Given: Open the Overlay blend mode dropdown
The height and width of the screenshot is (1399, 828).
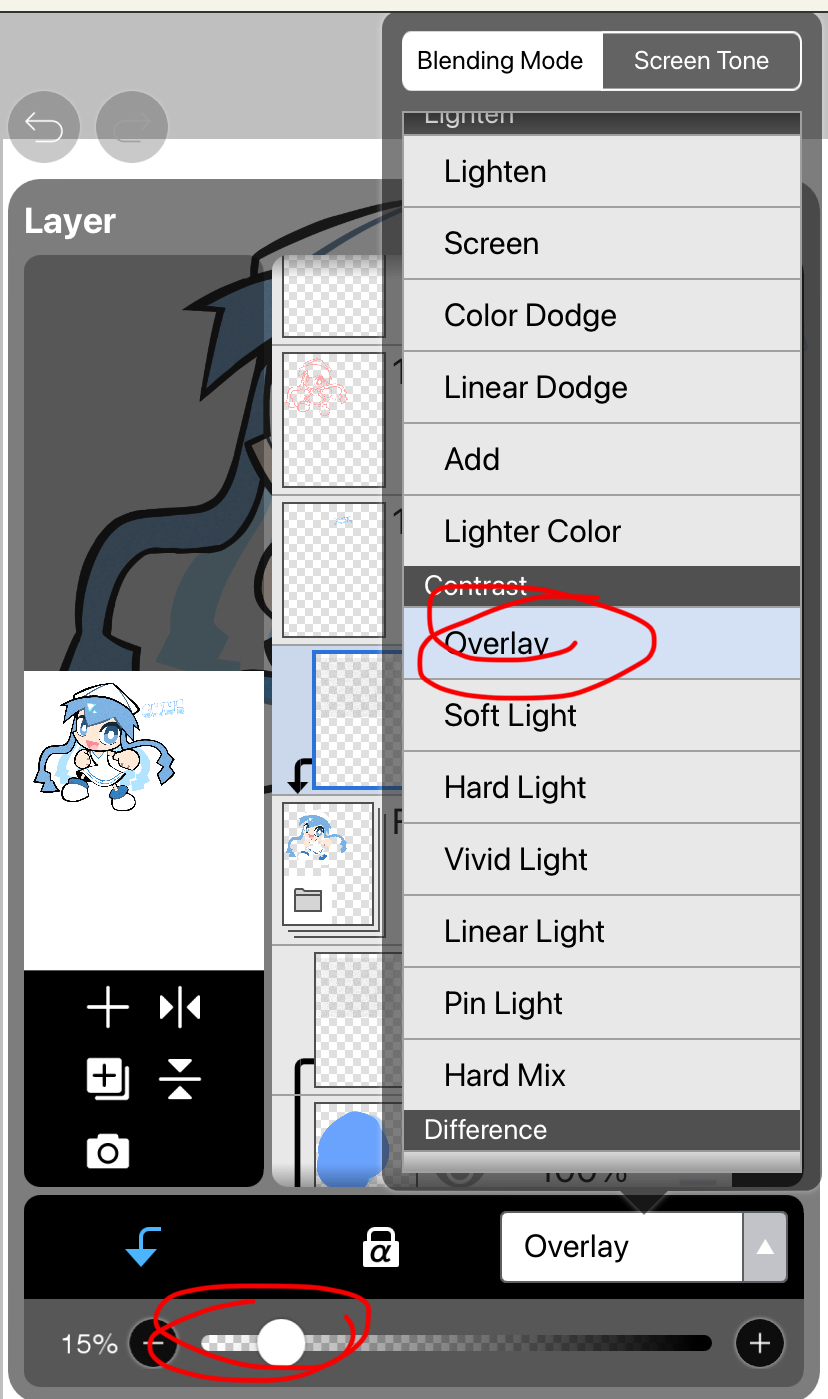Looking at the screenshot, I should pos(622,1247).
